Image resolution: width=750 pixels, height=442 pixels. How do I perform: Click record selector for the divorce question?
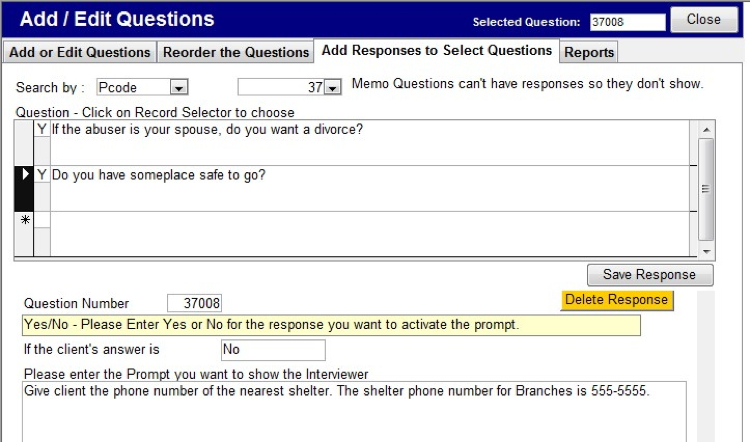pyautogui.click(x=23, y=142)
